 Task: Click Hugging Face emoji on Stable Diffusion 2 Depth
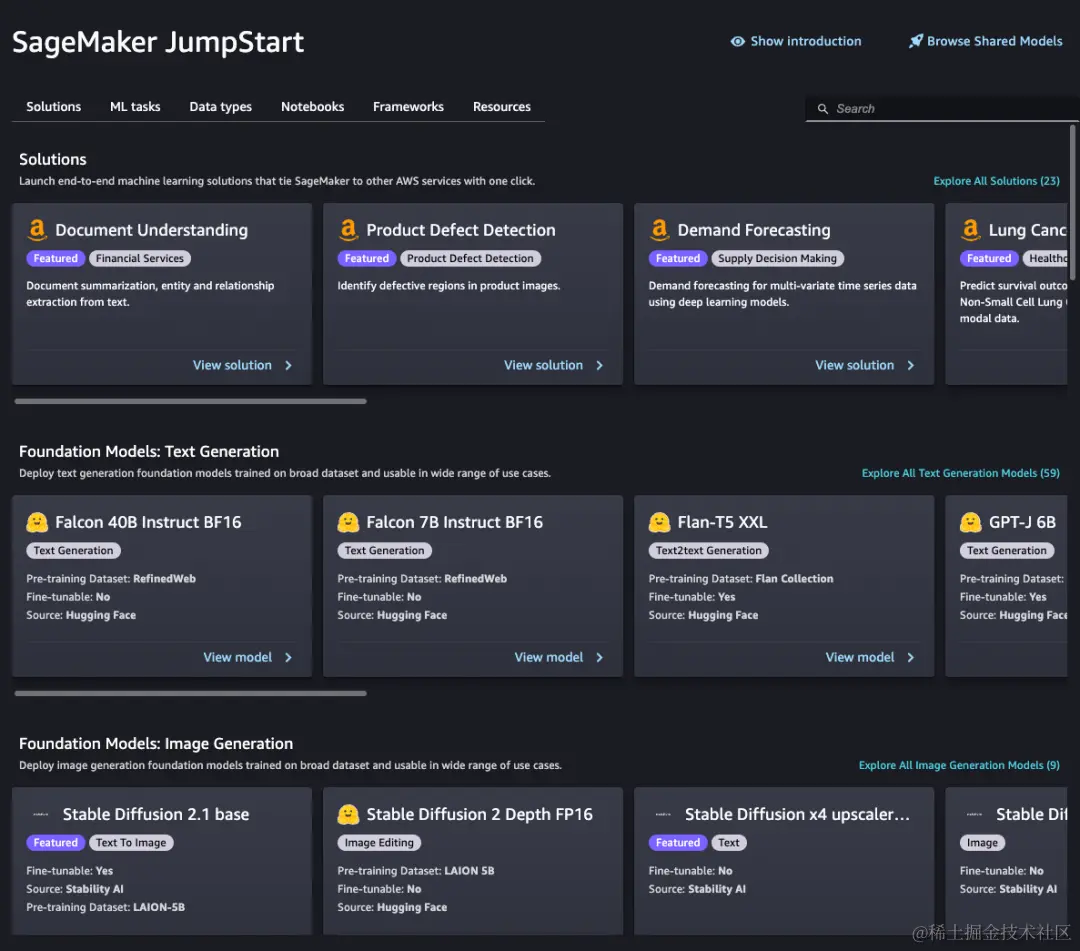coord(349,815)
